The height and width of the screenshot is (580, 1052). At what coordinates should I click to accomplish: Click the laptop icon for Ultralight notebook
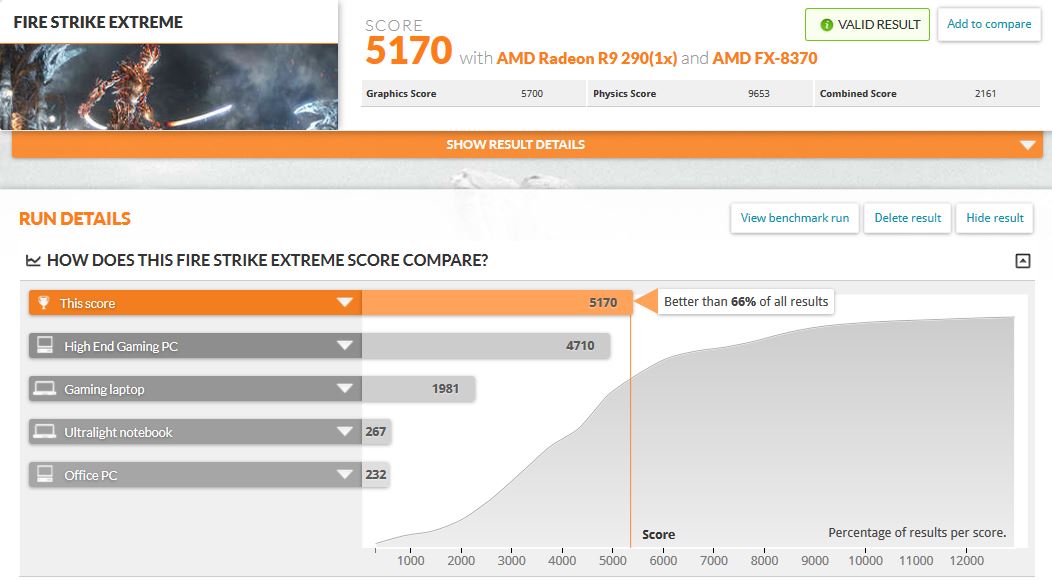45,432
